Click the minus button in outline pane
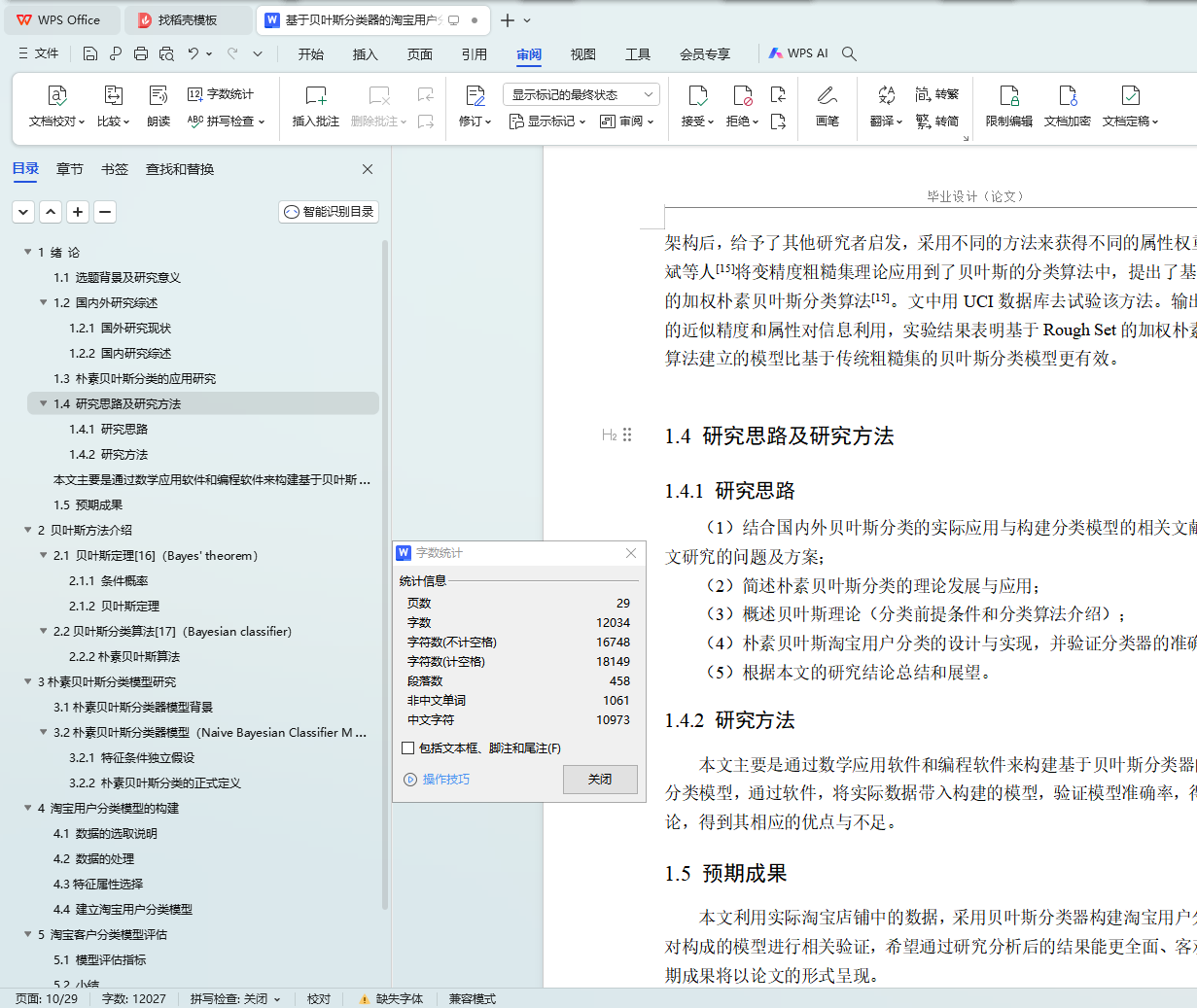The image size is (1197, 1008). click(x=106, y=212)
